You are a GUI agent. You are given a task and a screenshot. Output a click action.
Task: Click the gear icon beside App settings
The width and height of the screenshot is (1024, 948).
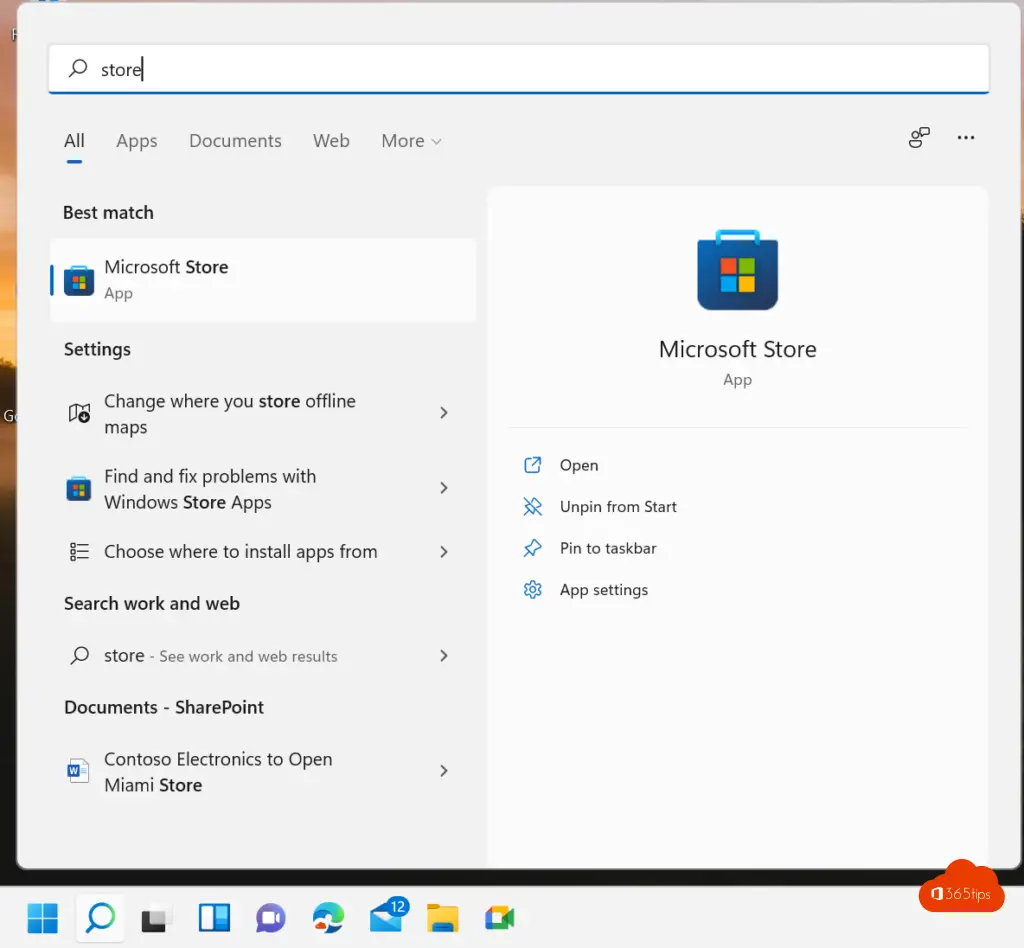532,590
